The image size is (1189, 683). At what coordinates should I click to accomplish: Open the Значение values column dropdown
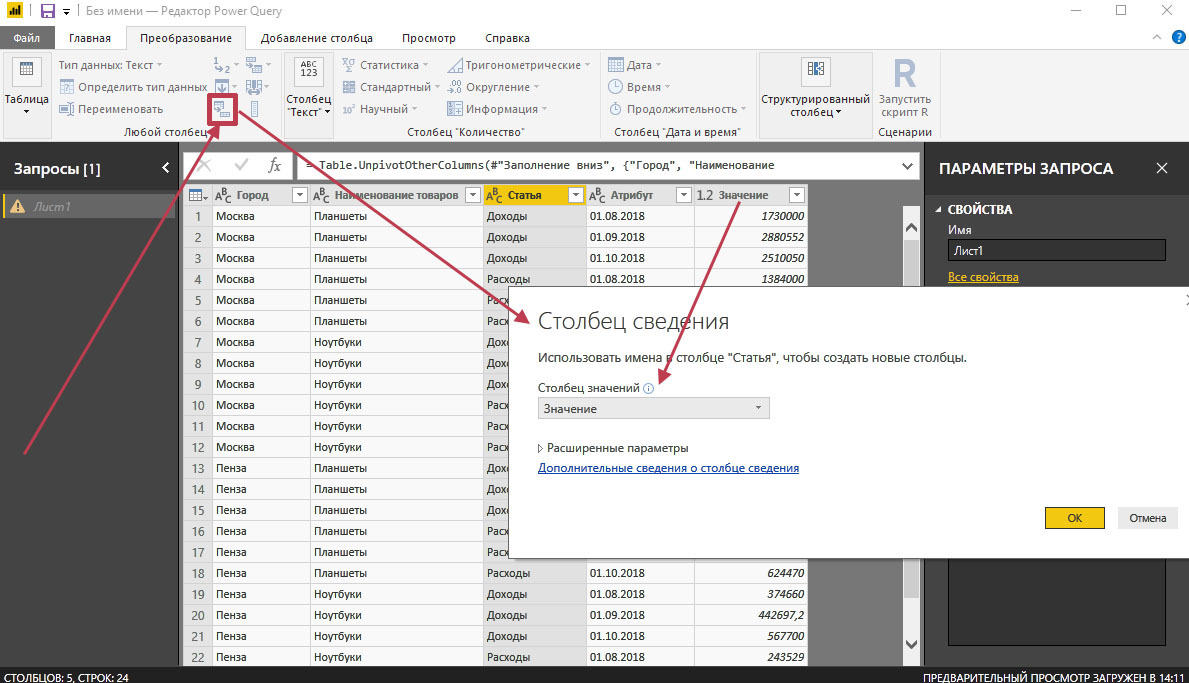[654, 408]
